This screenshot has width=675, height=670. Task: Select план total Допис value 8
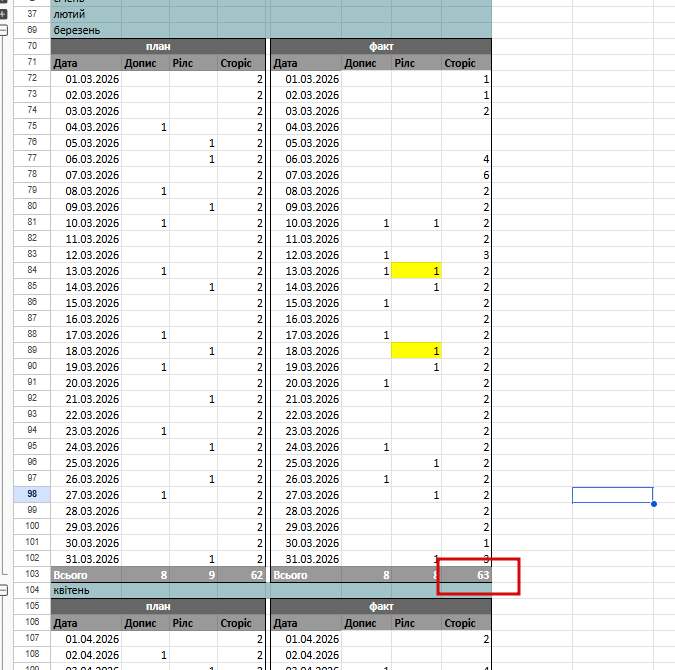pyautogui.click(x=146, y=575)
